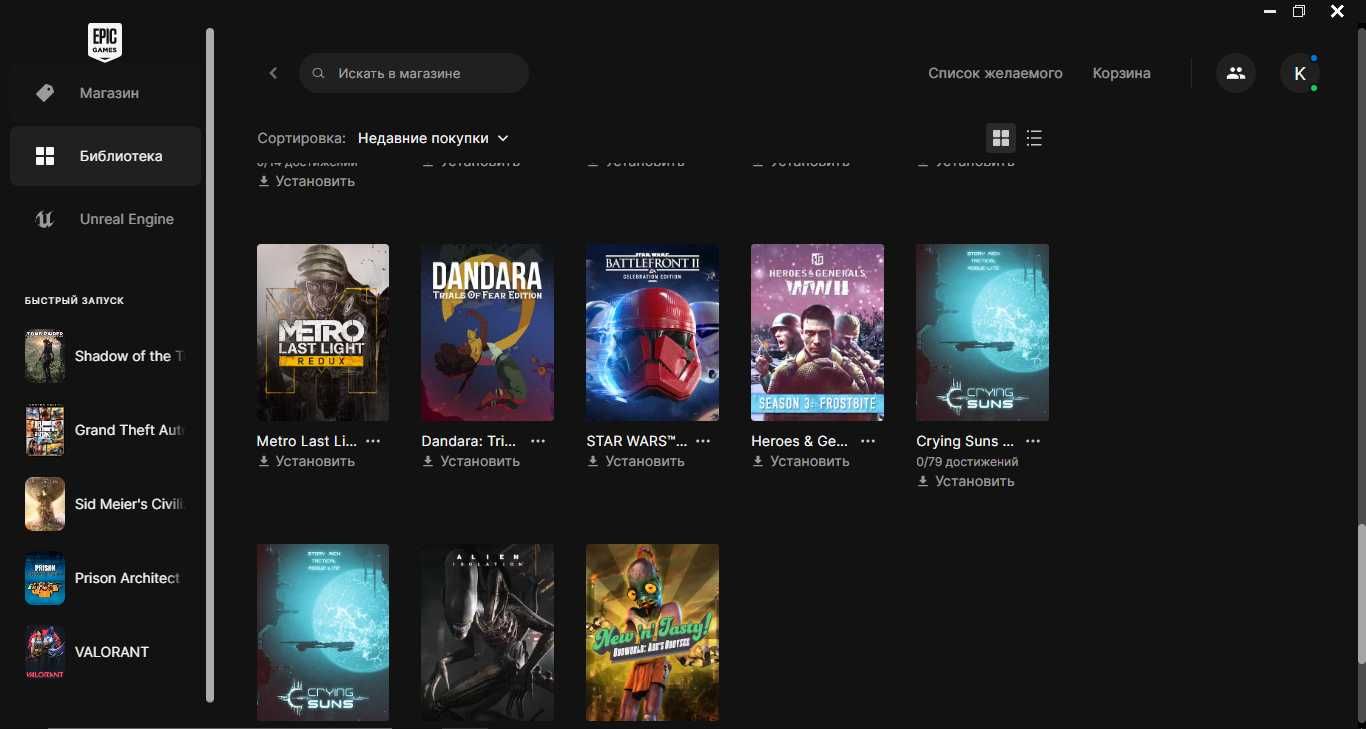
Task: Focus the Искать в магазине search field
Action: (414, 73)
